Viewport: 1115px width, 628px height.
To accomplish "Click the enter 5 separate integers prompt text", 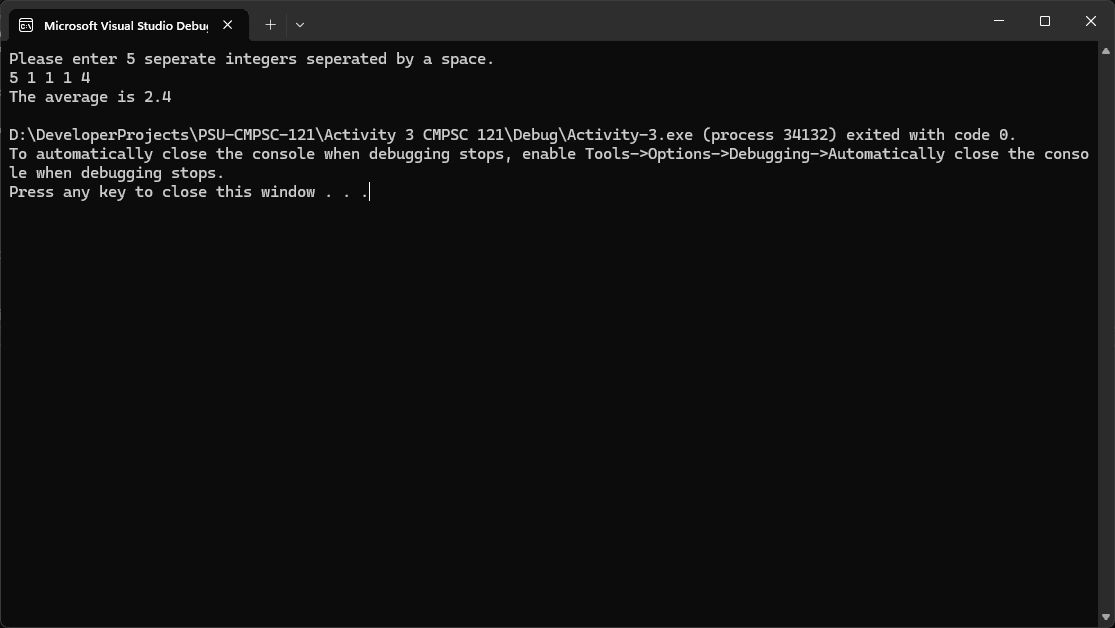I will point(250,58).
